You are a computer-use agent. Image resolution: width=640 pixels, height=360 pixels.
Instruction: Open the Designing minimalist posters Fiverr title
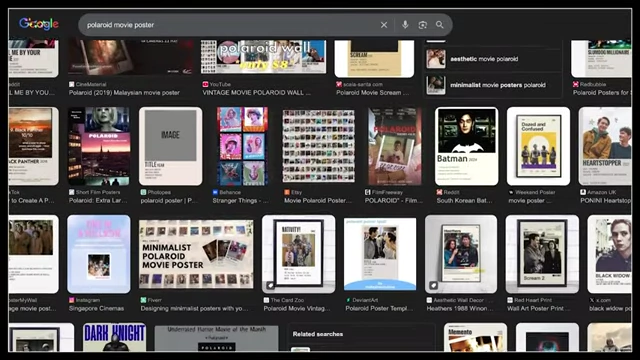[194, 309]
